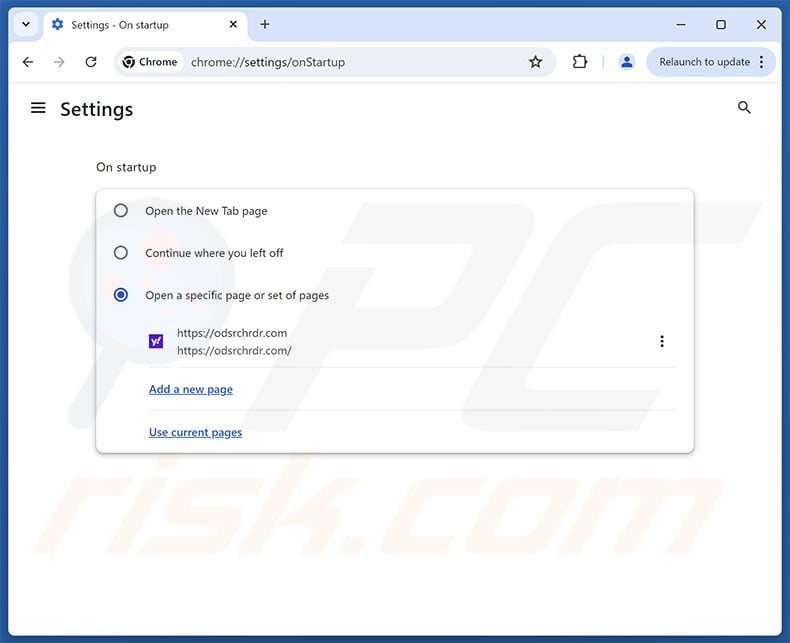Search settings with the magnifier icon
Viewport: 790px width, 643px height.
pyautogui.click(x=744, y=107)
